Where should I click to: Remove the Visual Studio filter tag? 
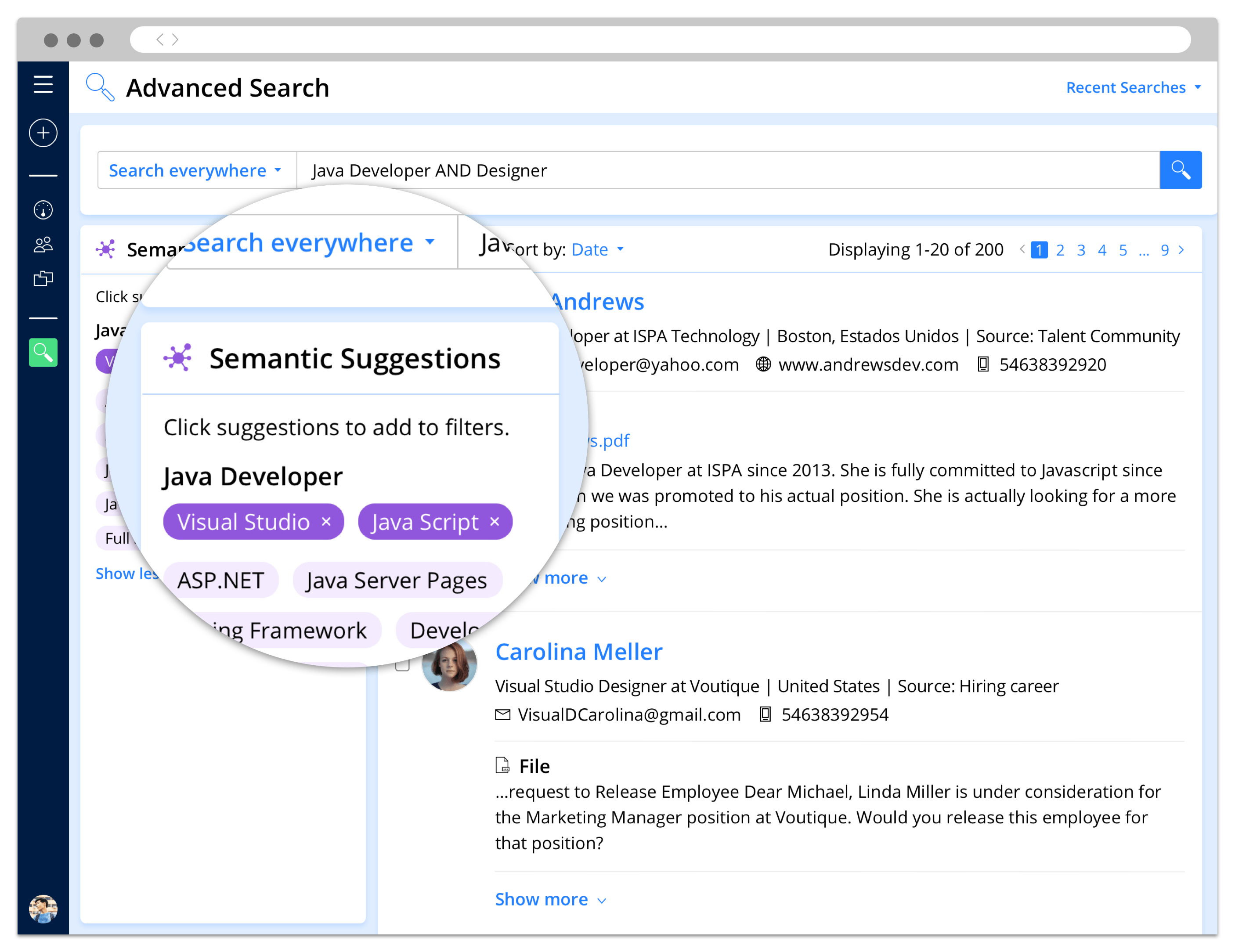click(326, 521)
